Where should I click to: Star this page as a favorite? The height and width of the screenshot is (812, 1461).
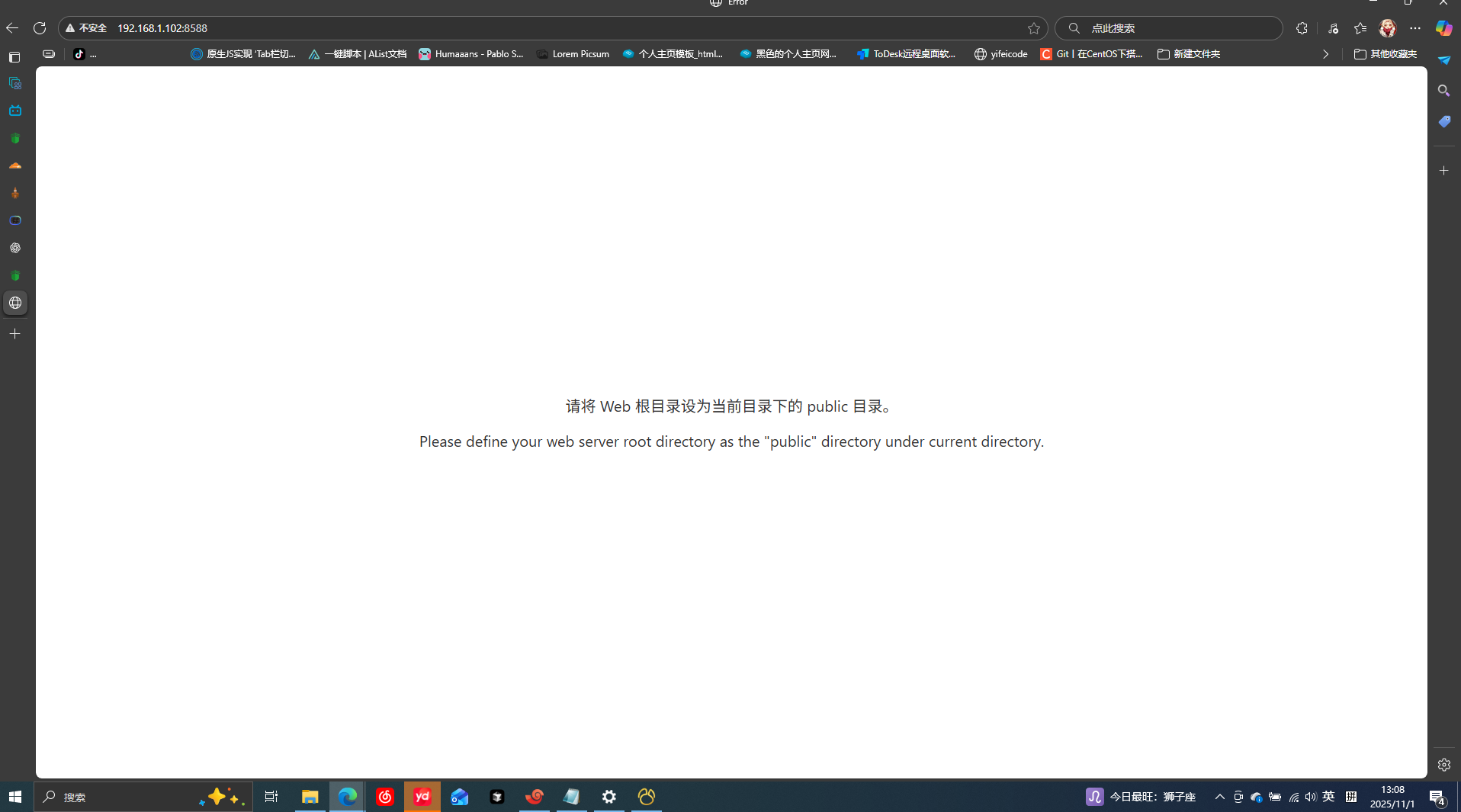[x=1033, y=28]
